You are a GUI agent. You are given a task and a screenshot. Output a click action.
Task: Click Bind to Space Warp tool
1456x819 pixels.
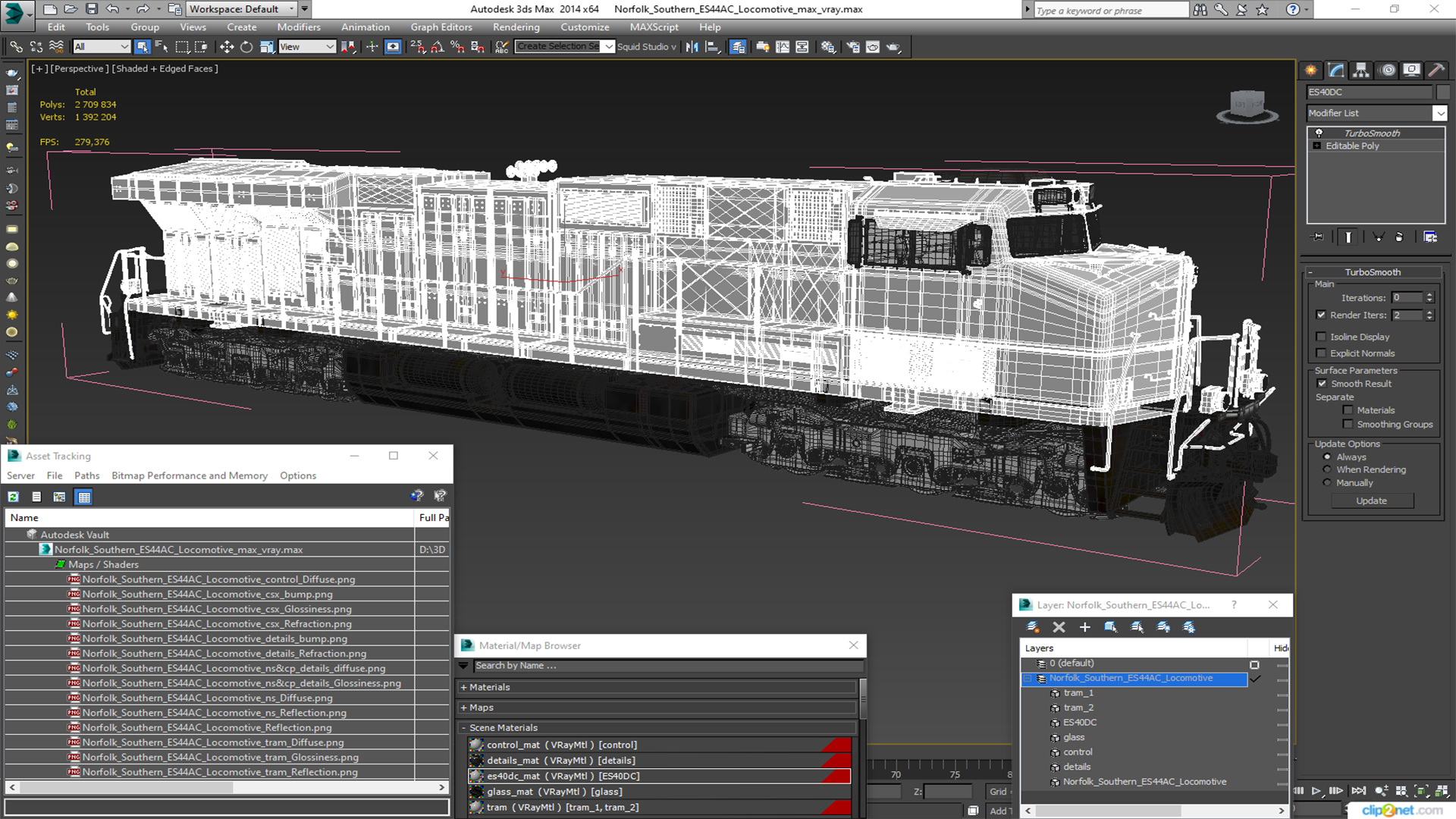[x=56, y=47]
